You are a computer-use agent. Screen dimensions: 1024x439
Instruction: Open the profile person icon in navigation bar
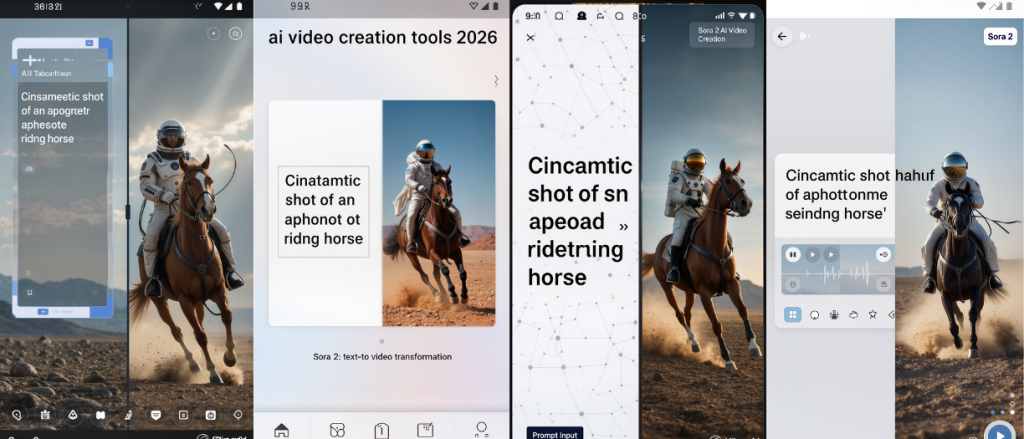tap(481, 429)
